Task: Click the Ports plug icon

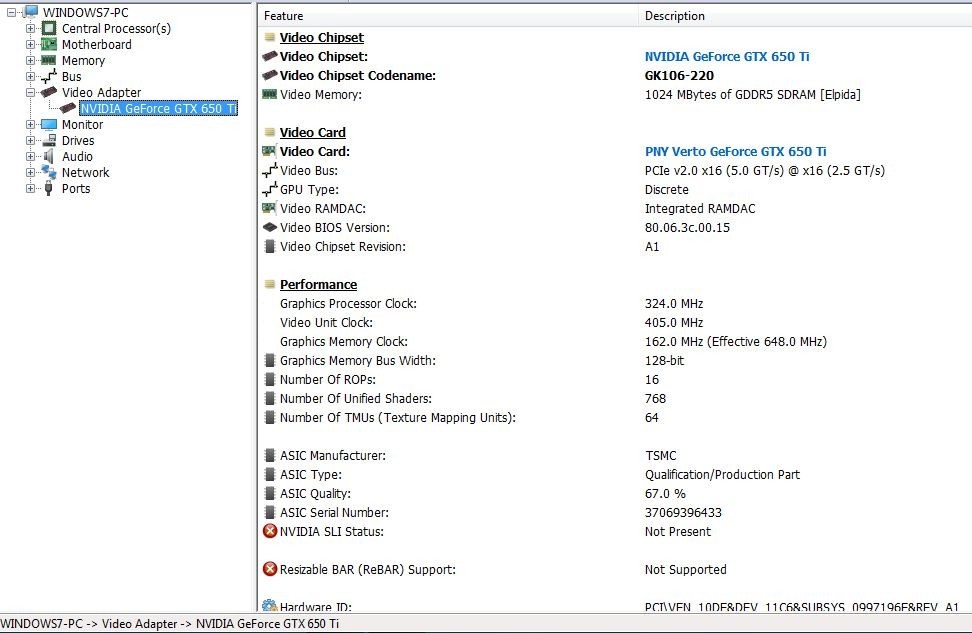Action: pos(49,188)
